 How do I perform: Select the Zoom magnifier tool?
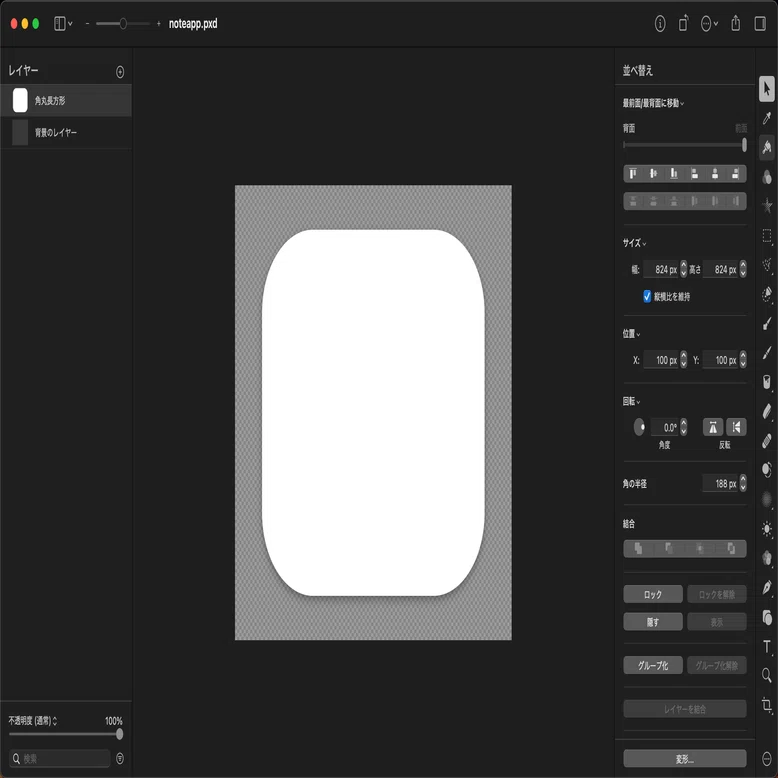pos(767,675)
